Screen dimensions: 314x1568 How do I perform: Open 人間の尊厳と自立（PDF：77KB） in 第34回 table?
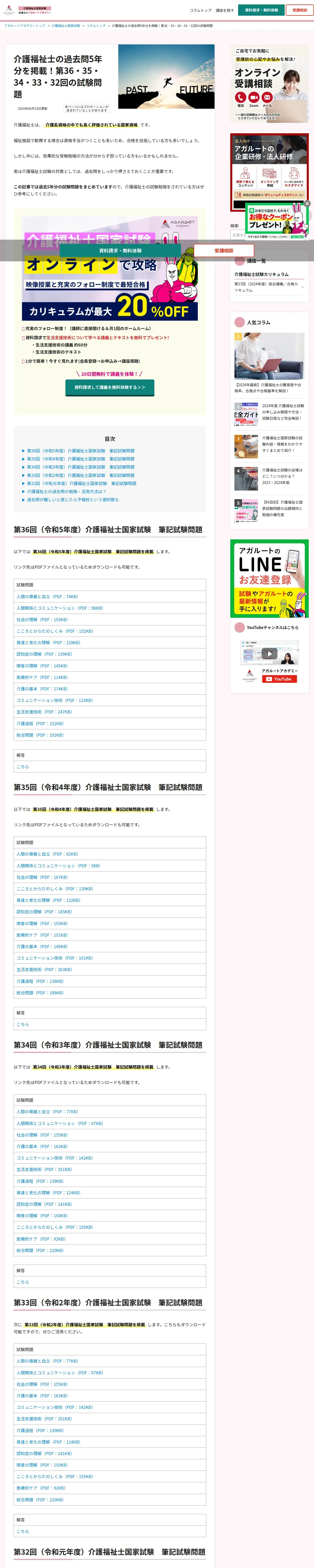pyautogui.click(x=48, y=1111)
